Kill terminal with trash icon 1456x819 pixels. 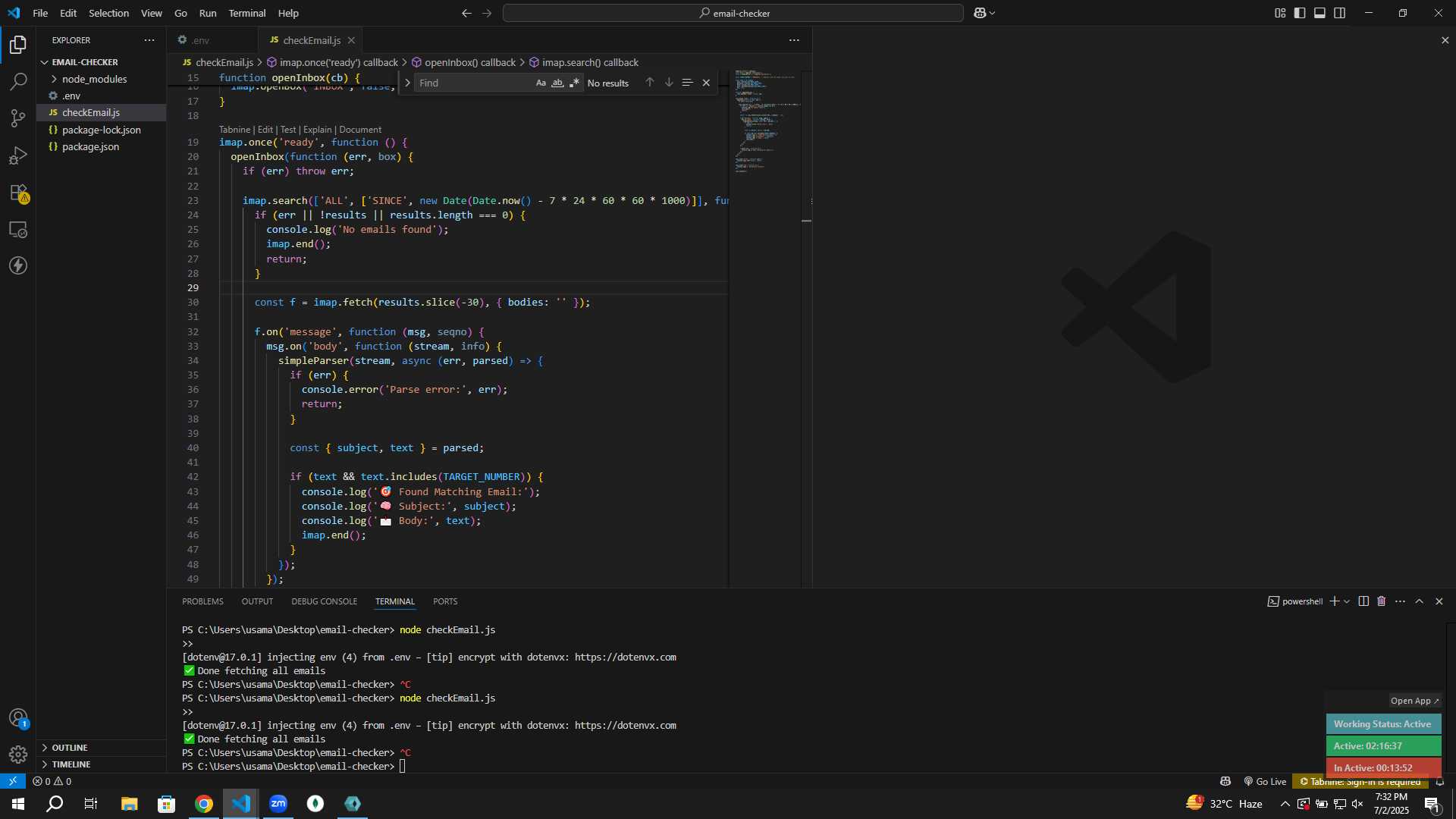[x=1382, y=601]
